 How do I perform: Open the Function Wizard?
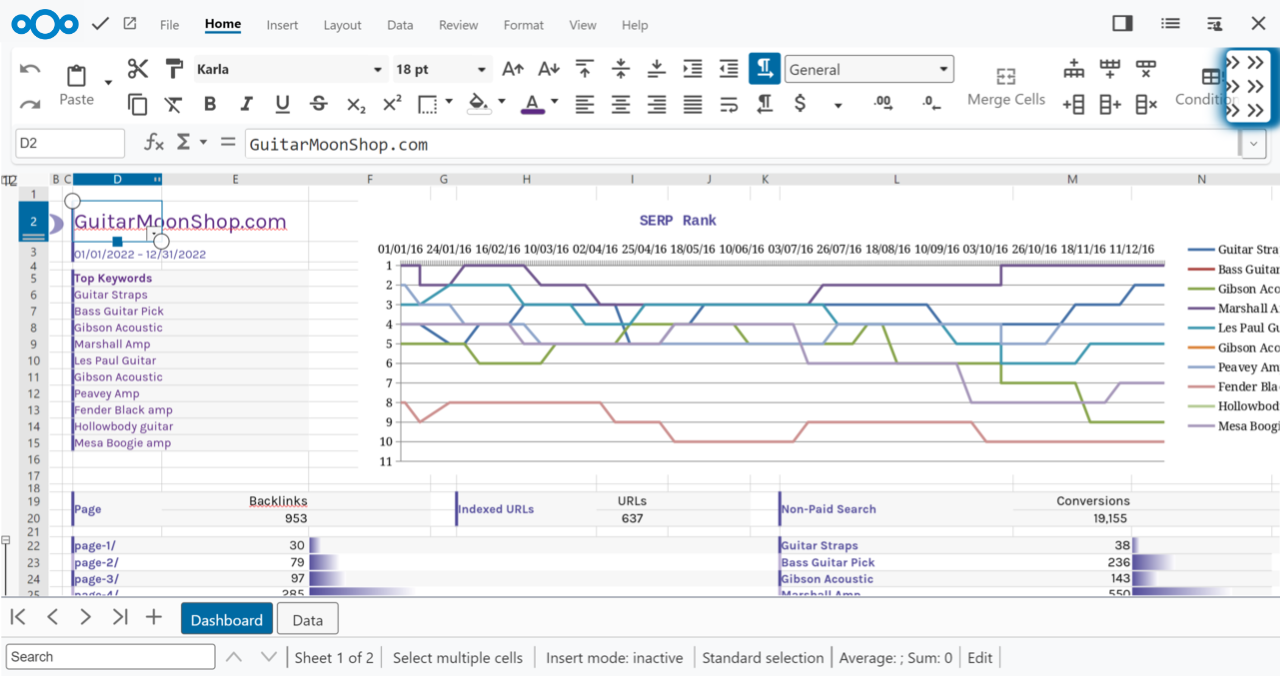[153, 143]
